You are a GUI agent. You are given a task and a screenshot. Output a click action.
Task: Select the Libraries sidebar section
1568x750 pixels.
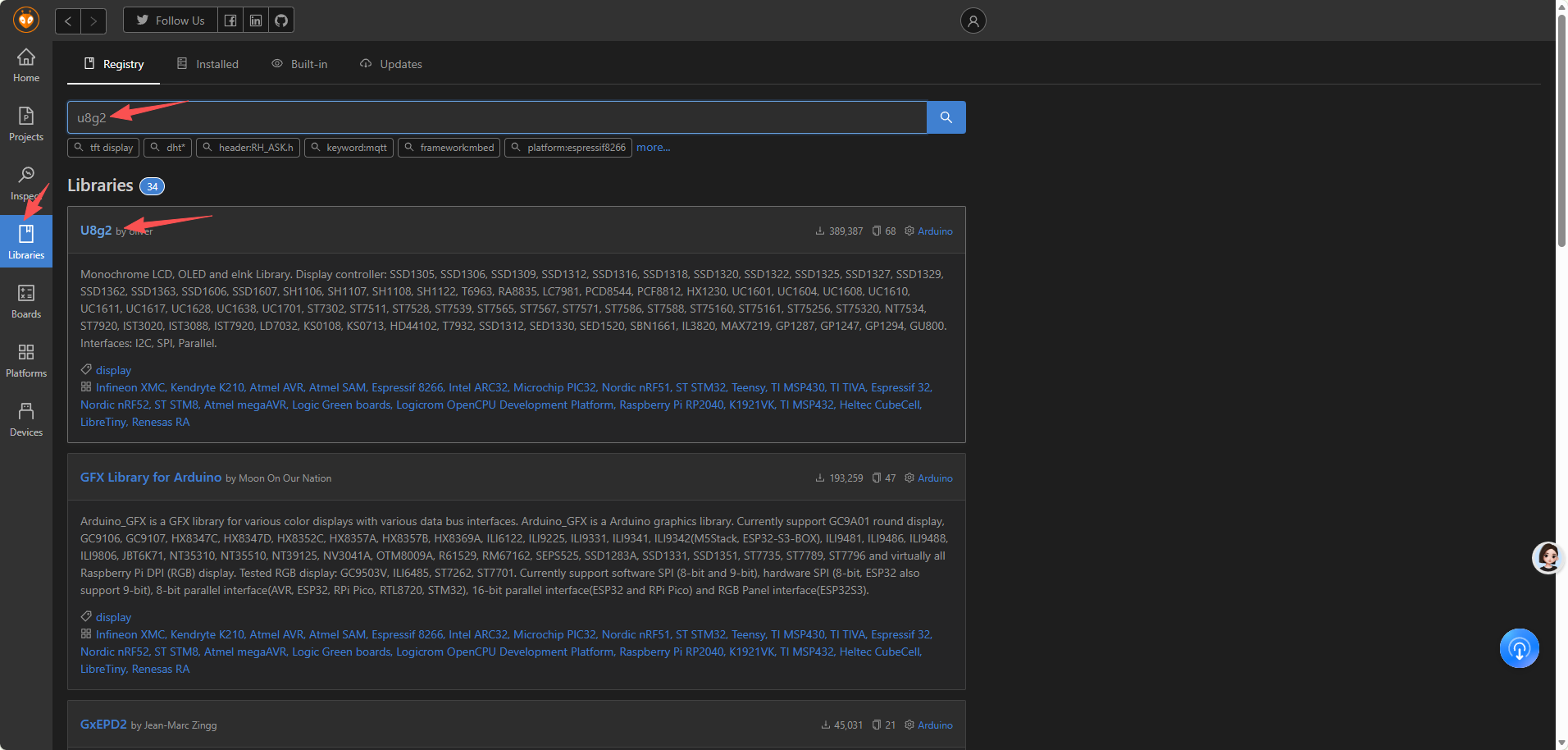[x=26, y=241]
